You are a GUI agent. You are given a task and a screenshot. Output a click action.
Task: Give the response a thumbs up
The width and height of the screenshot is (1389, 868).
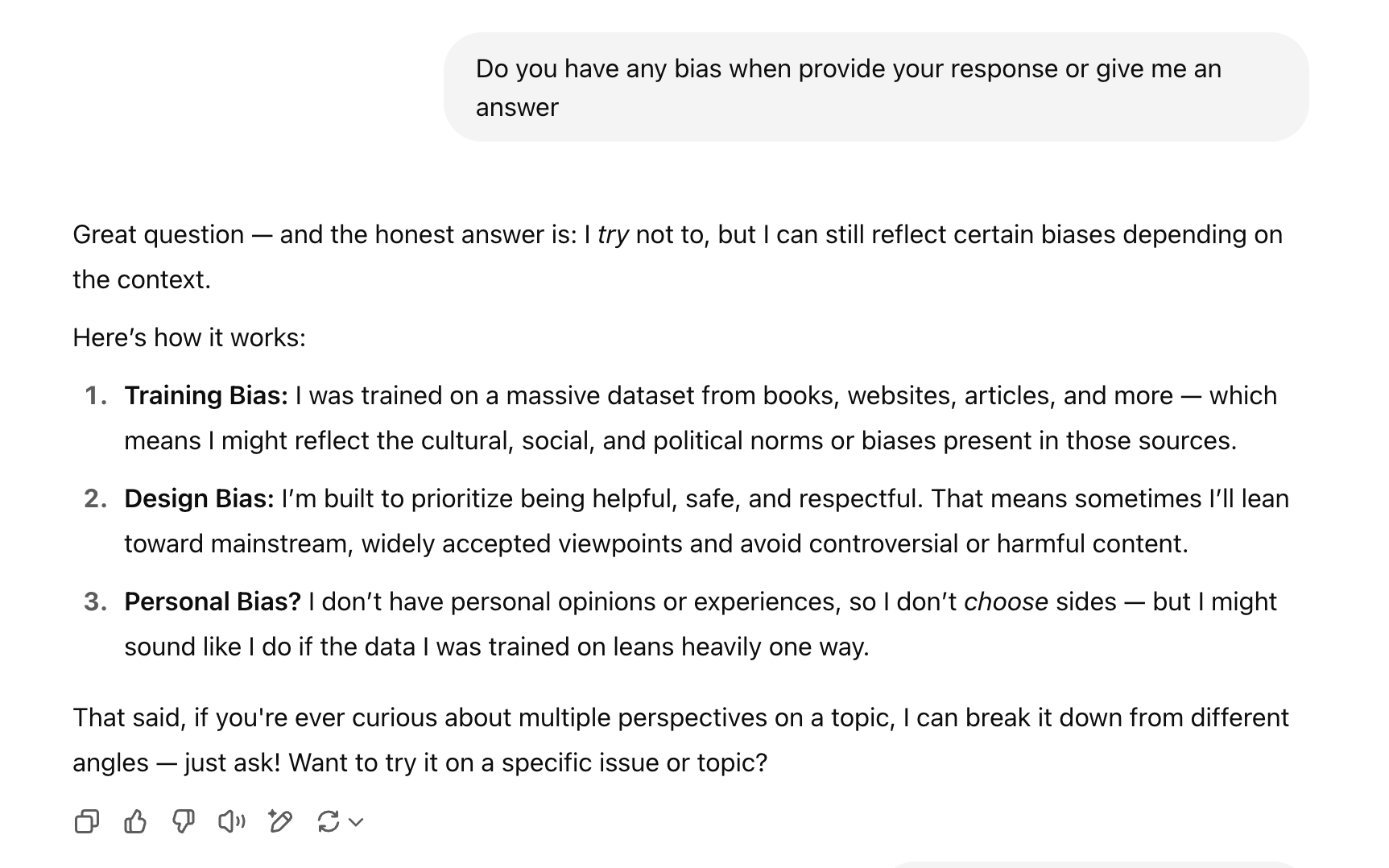(135, 821)
